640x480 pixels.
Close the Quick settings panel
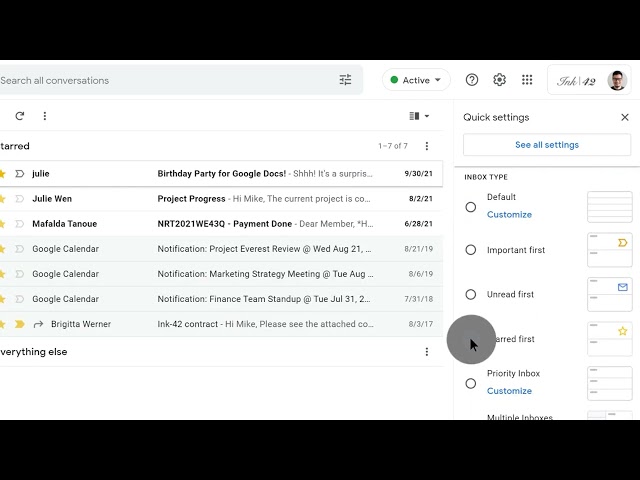pyautogui.click(x=624, y=118)
